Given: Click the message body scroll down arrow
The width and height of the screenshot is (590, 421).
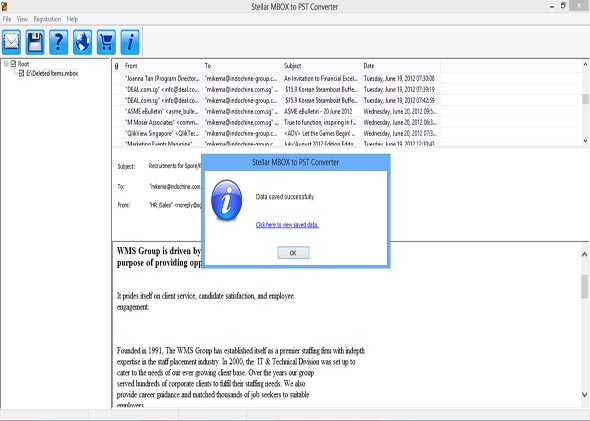Looking at the screenshot, I should point(584,395).
